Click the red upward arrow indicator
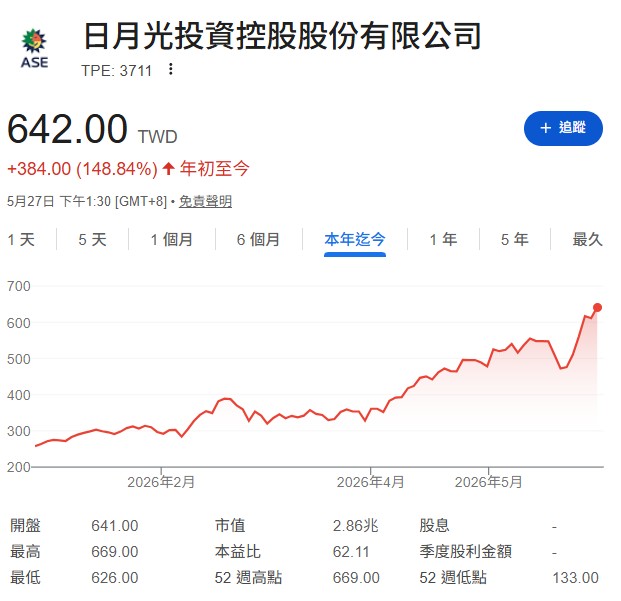 pos(168,169)
